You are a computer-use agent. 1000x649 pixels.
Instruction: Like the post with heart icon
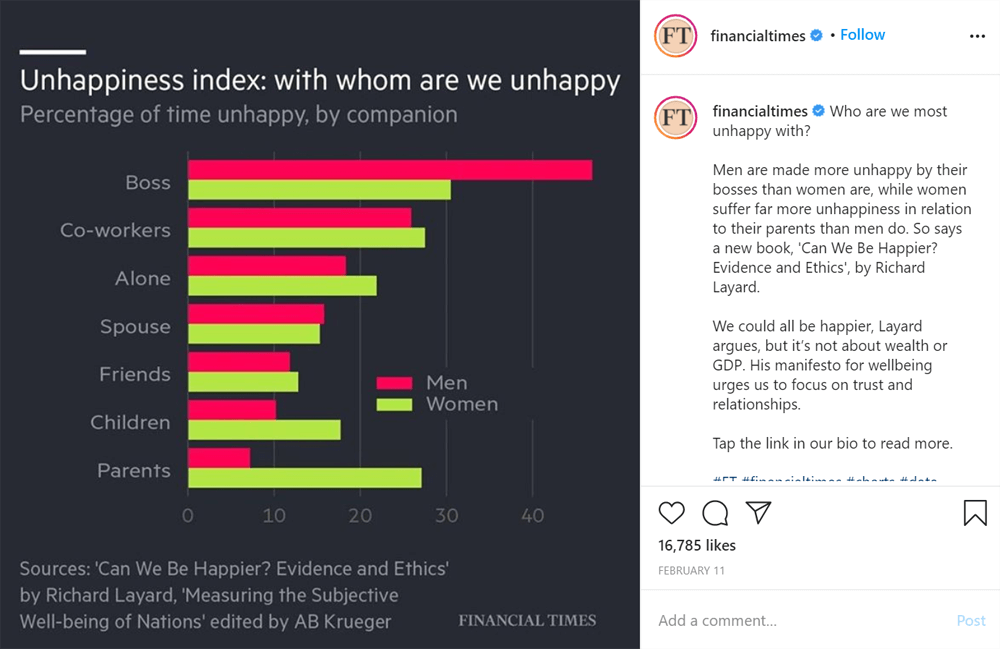(672, 513)
